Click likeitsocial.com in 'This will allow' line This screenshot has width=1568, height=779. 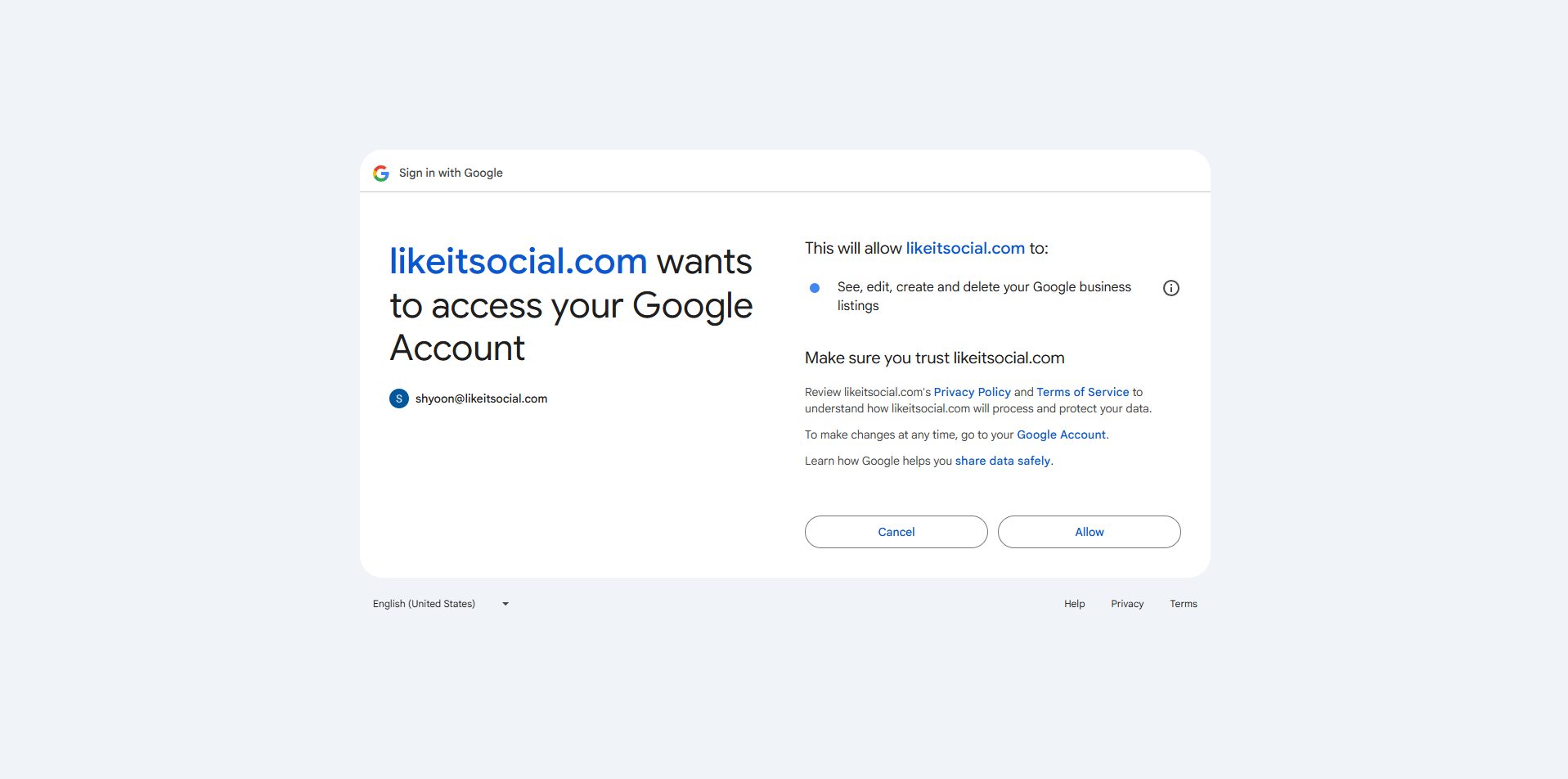965,248
